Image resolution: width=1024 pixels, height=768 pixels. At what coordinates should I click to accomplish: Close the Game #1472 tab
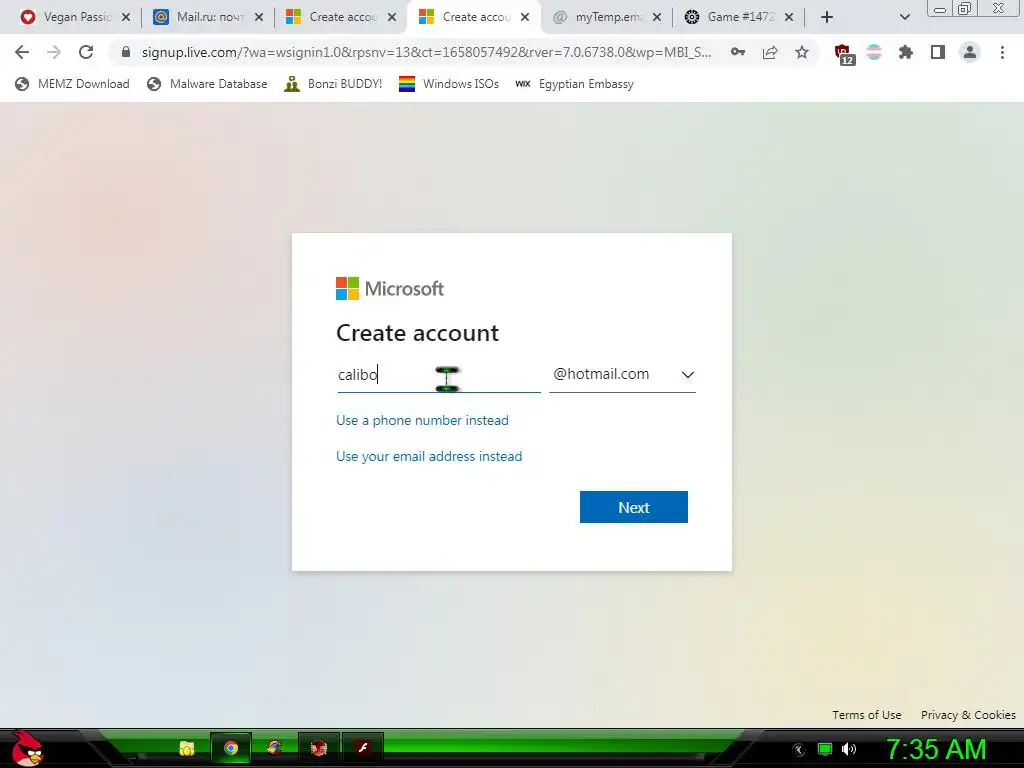coord(789,18)
